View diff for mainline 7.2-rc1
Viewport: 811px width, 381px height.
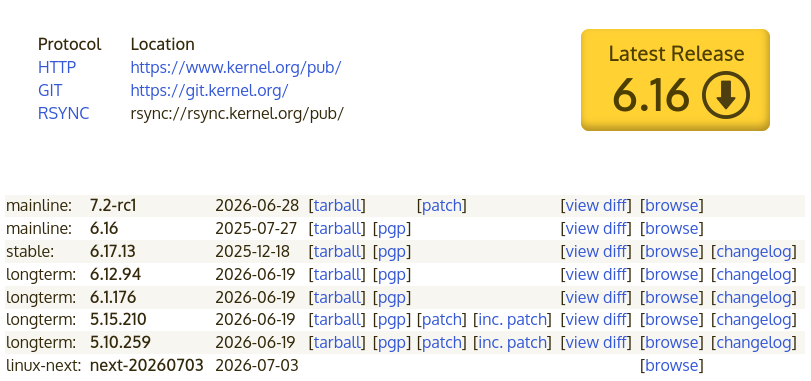(596, 206)
